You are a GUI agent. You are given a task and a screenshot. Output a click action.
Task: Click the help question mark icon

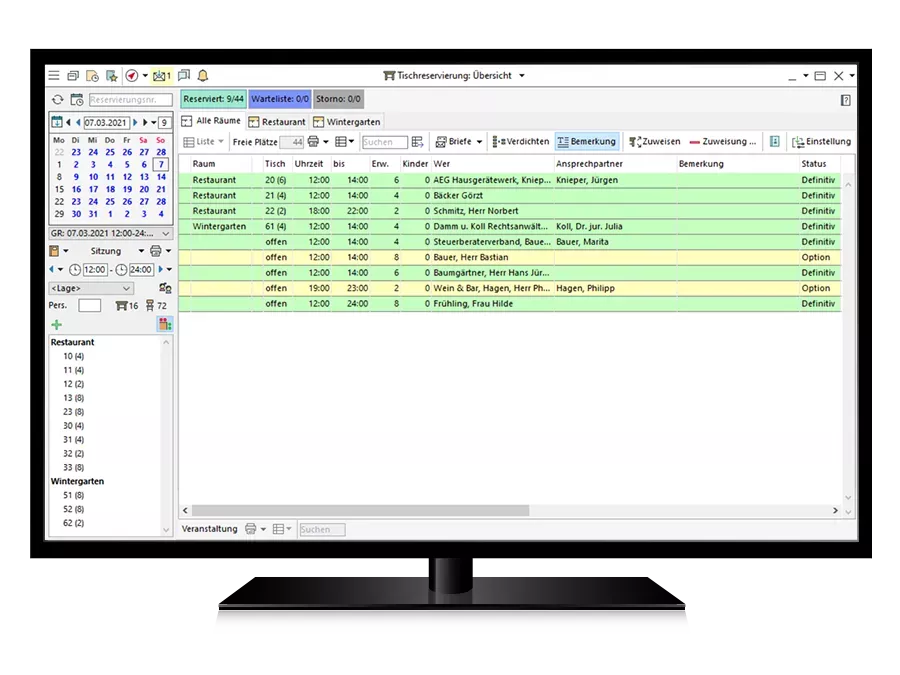click(x=846, y=100)
